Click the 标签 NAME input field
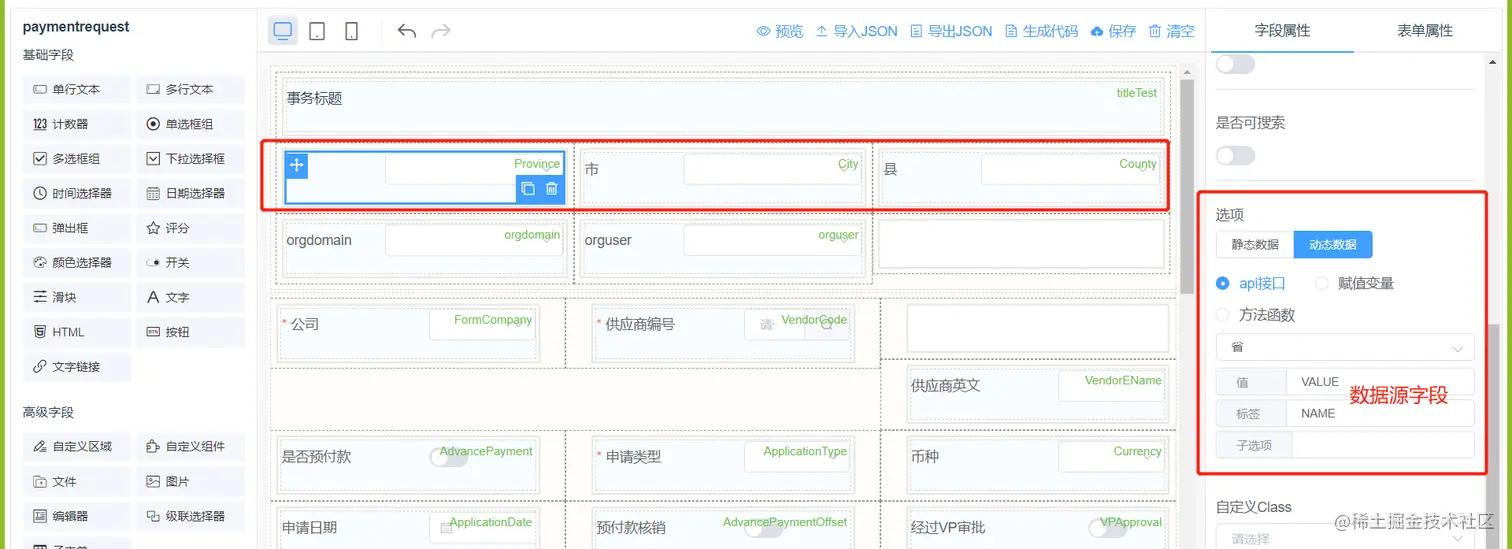 pos(1381,413)
